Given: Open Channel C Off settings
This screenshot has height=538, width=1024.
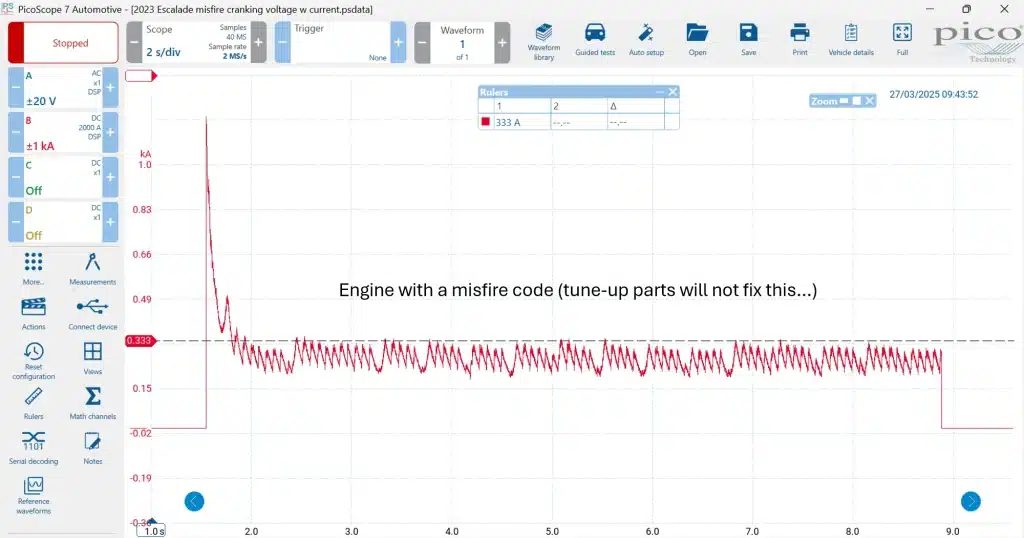Looking at the screenshot, I should (x=63, y=177).
